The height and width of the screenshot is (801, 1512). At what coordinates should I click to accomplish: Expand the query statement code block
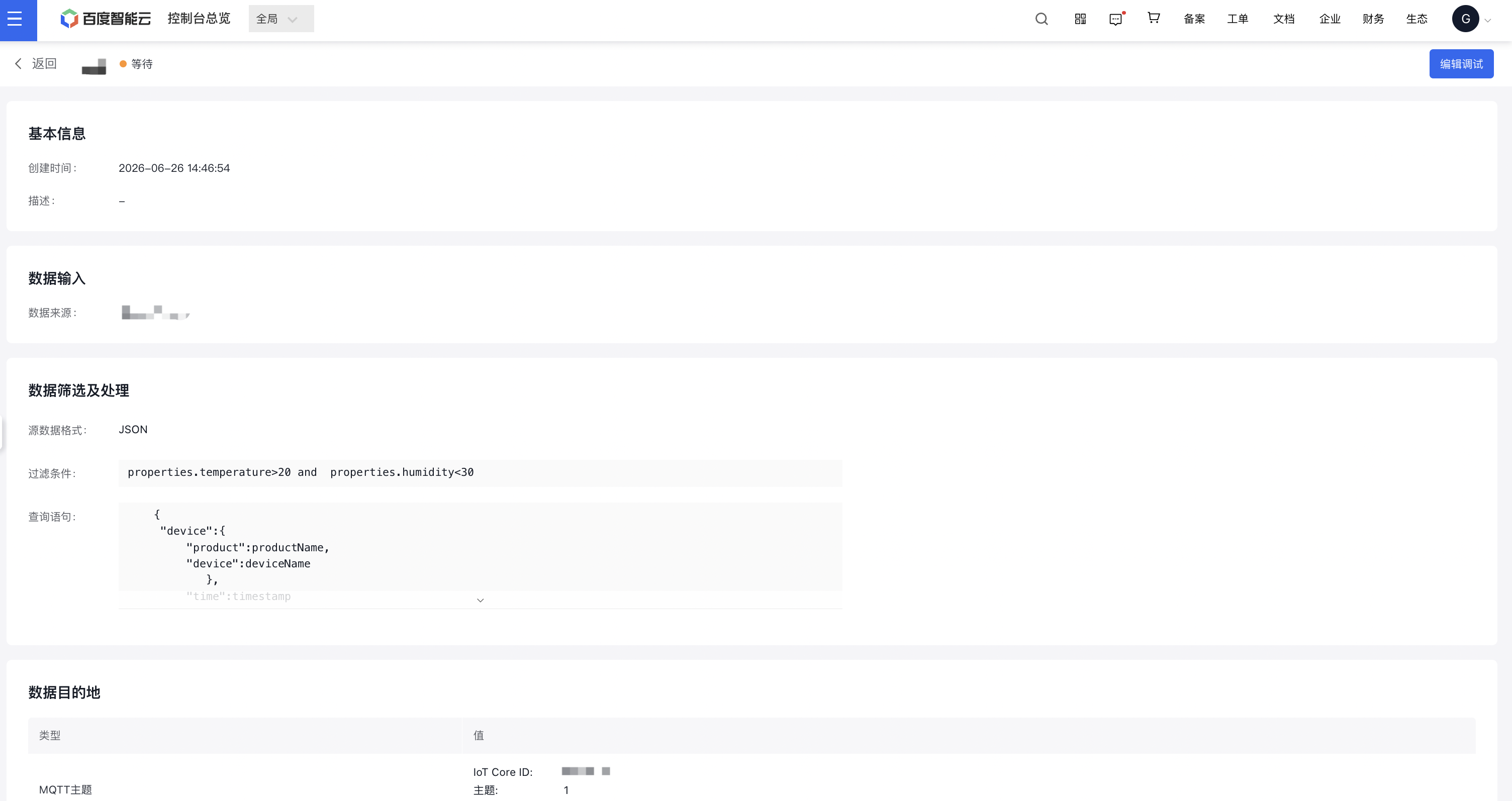pyautogui.click(x=480, y=599)
